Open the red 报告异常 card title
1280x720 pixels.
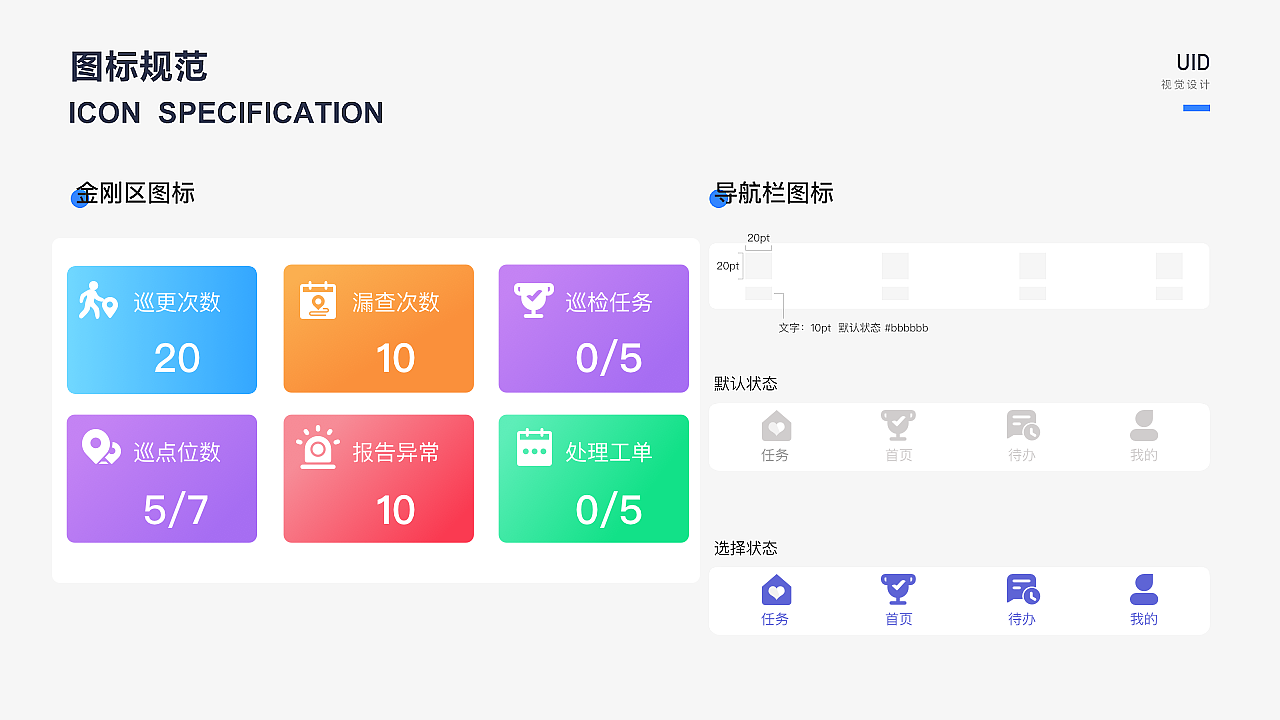coord(396,452)
